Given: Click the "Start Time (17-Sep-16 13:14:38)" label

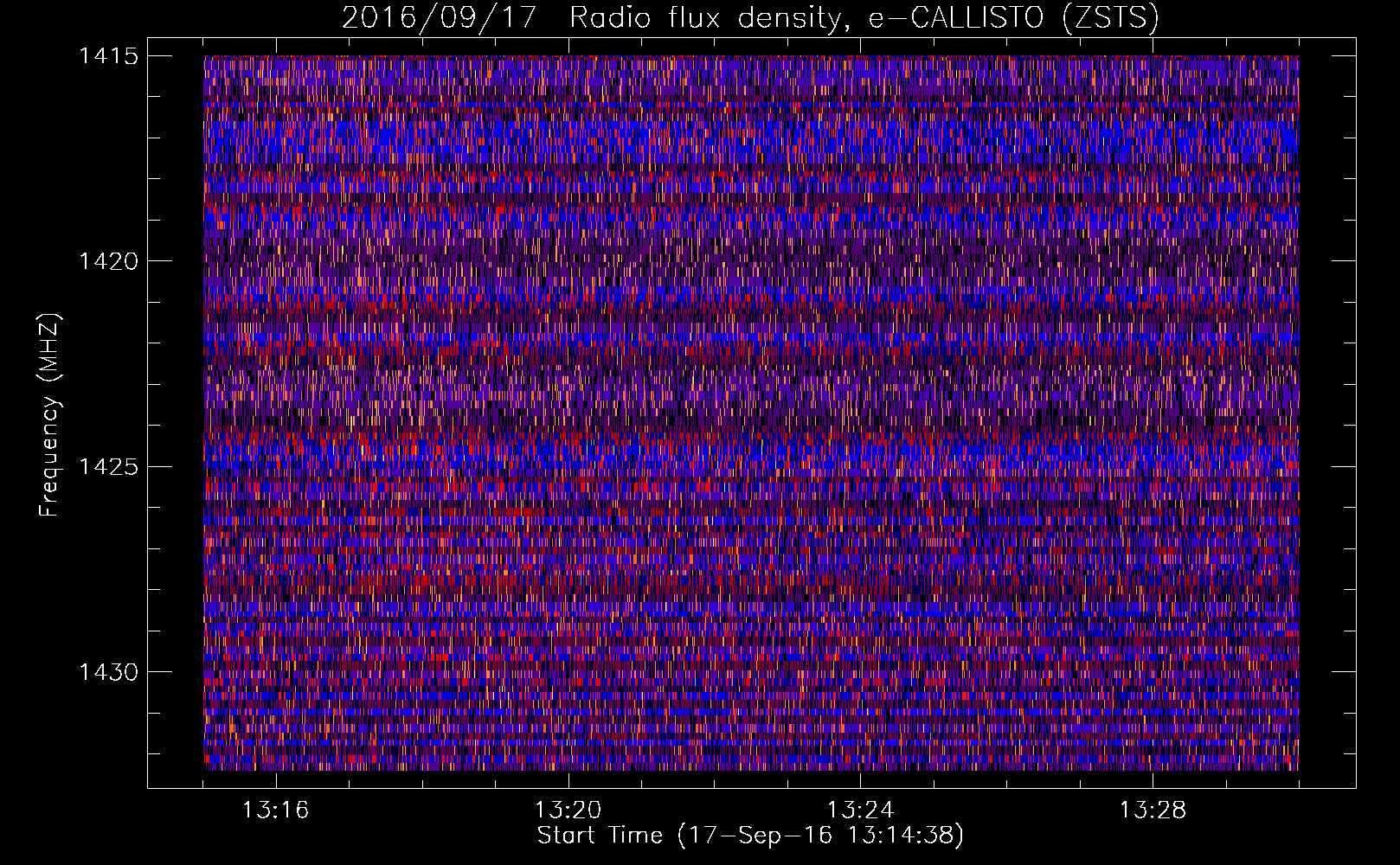Looking at the screenshot, I should pos(750,836).
